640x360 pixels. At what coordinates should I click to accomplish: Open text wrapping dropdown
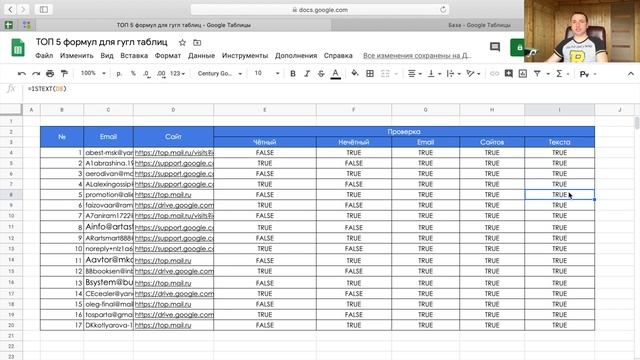(453, 73)
